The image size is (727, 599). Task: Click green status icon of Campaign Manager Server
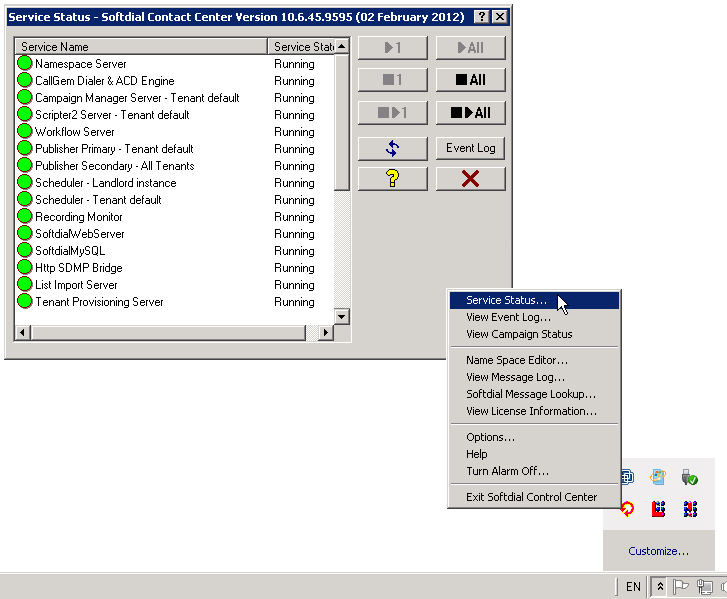pos(25,97)
